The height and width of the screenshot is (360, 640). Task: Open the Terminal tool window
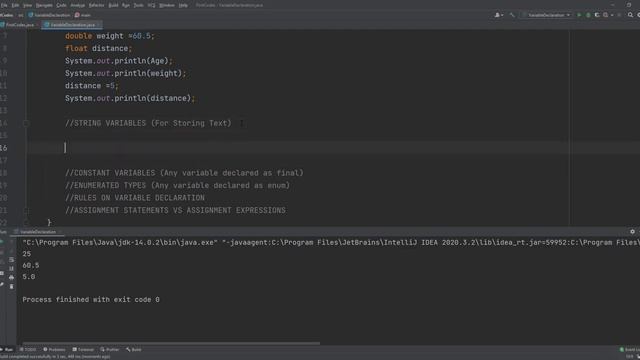[83, 350]
